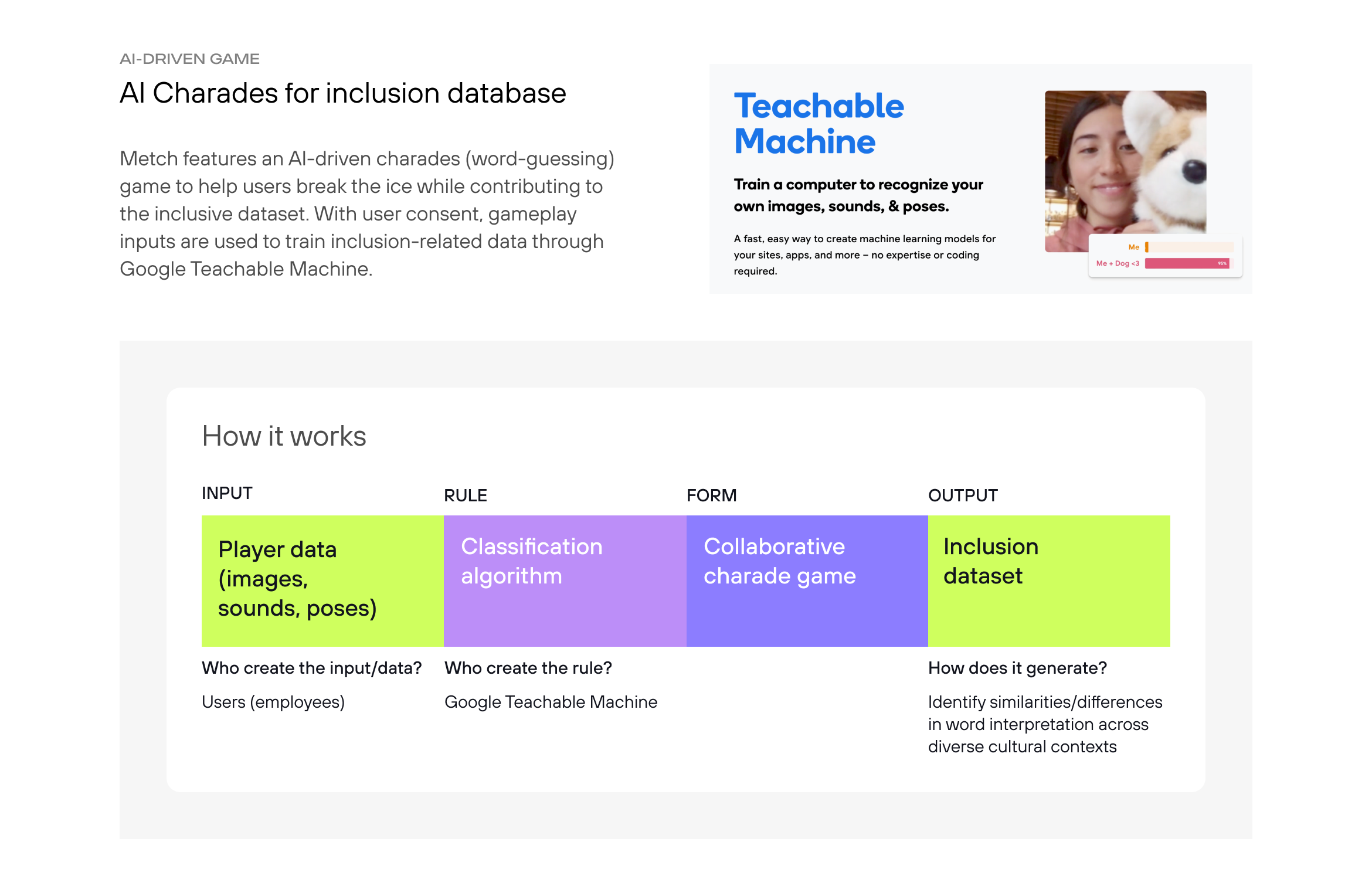The width and height of the screenshot is (1372, 886).
Task: Click 'How does it generate?' question
Action: [1017, 668]
